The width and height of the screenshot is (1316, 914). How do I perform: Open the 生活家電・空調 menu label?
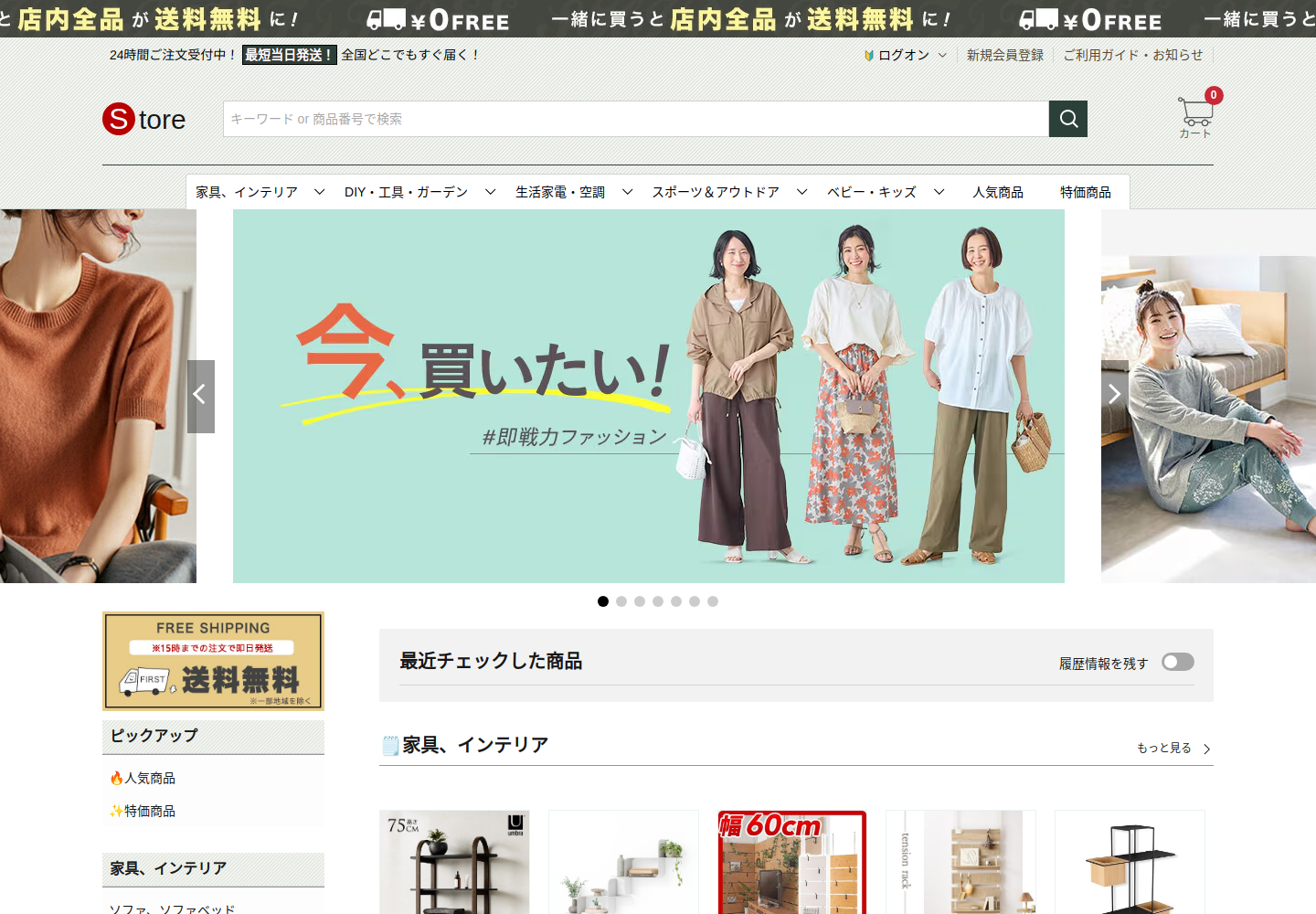[560, 192]
